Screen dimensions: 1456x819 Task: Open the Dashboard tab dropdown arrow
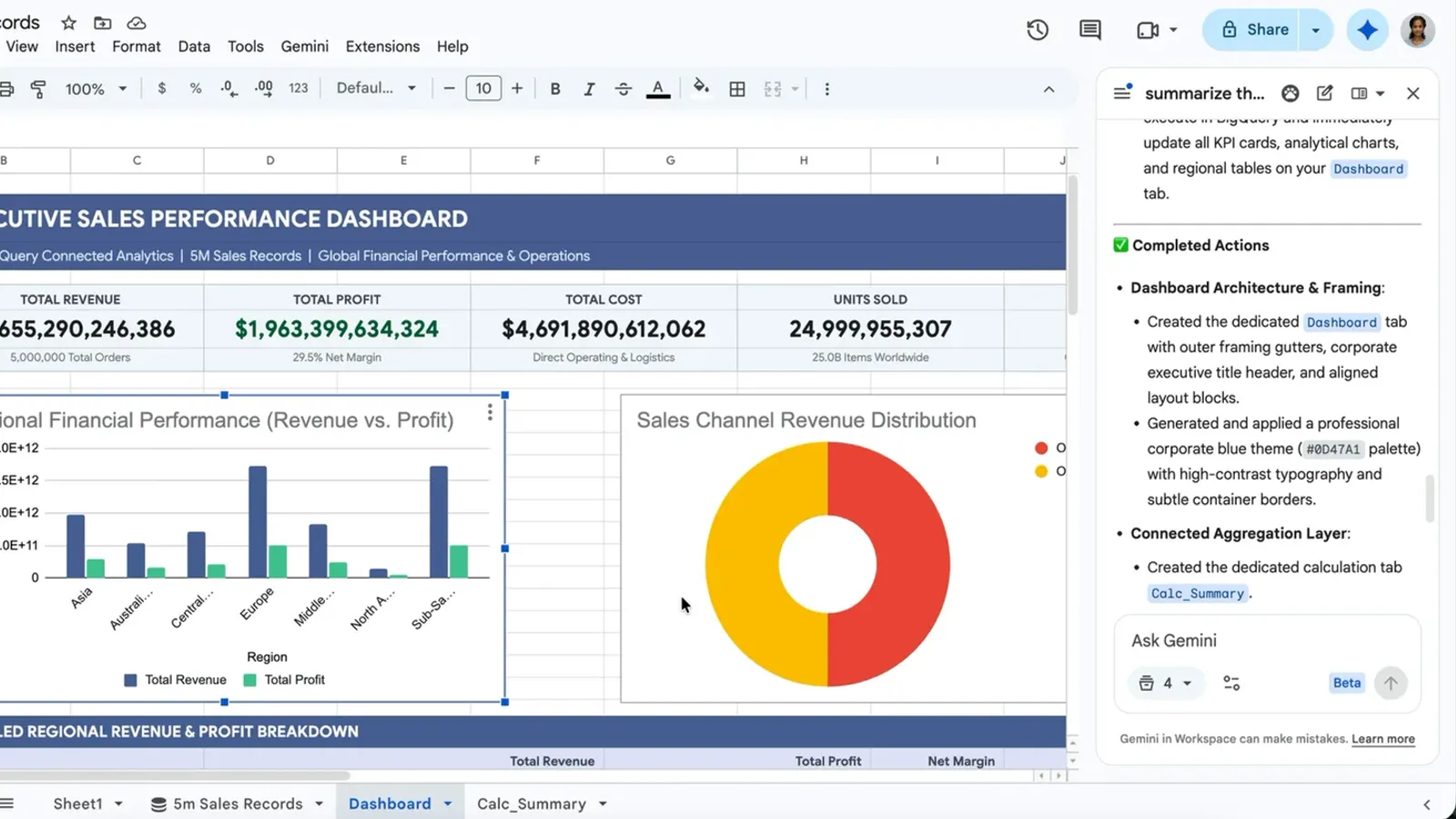(448, 804)
